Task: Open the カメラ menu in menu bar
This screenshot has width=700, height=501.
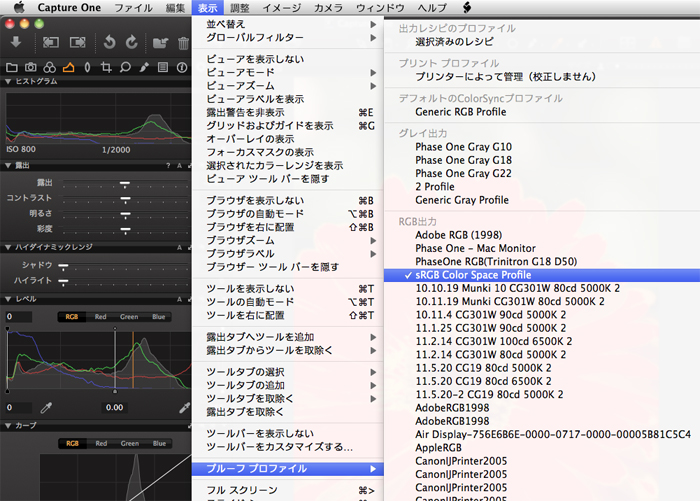Action: (329, 8)
